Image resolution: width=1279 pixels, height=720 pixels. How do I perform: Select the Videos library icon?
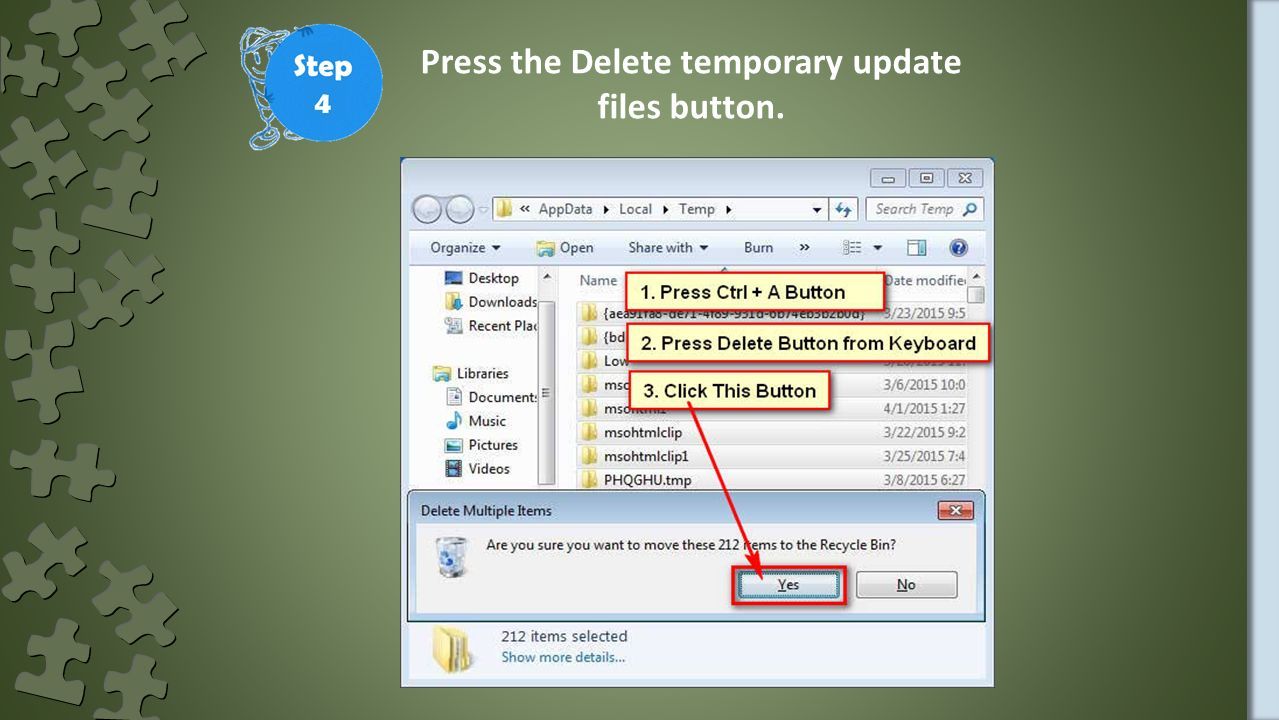click(453, 469)
